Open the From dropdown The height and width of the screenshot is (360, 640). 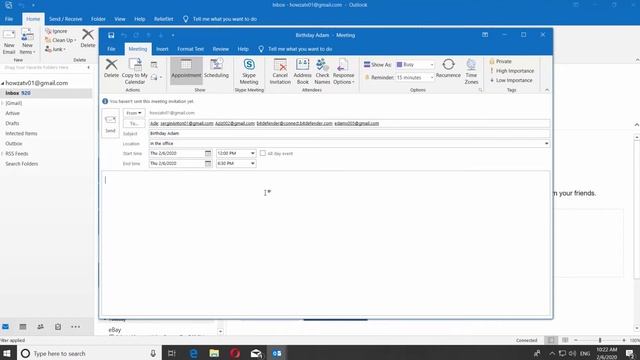click(x=133, y=113)
